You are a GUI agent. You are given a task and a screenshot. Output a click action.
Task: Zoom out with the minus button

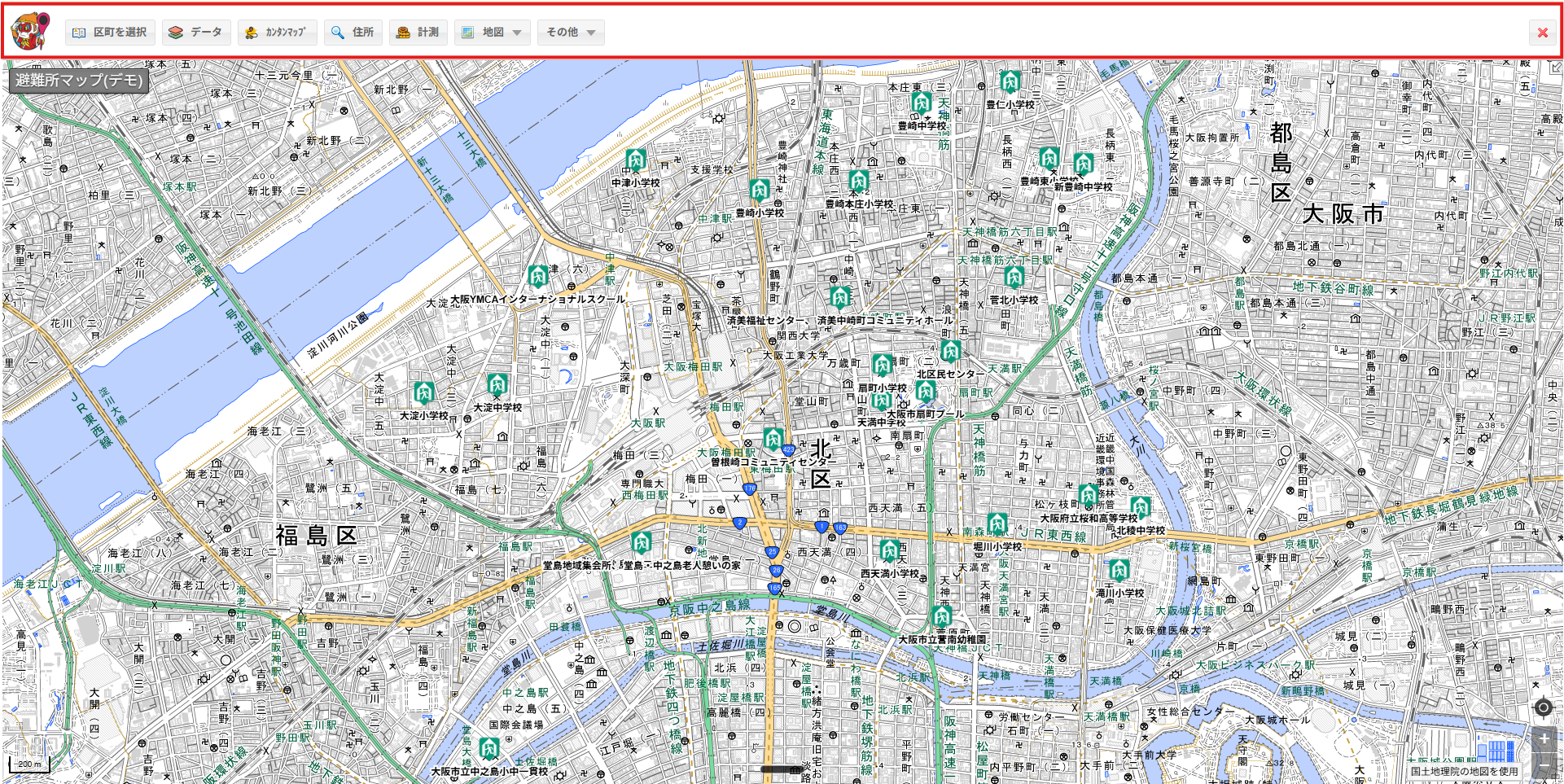(x=1544, y=765)
